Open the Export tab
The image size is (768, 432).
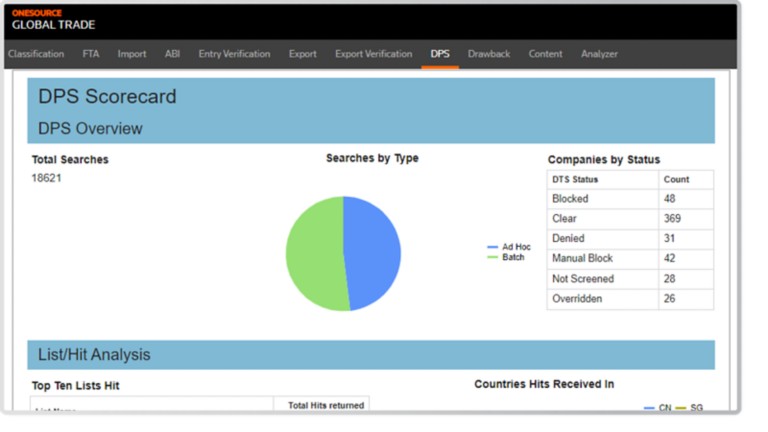coord(302,54)
